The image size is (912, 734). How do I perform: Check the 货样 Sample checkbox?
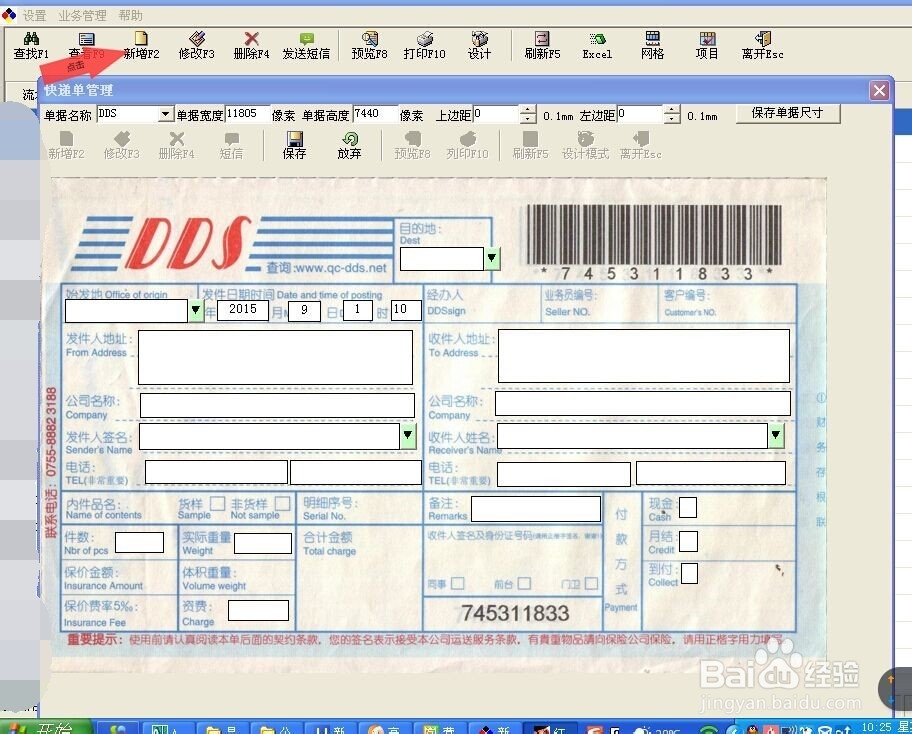218,504
